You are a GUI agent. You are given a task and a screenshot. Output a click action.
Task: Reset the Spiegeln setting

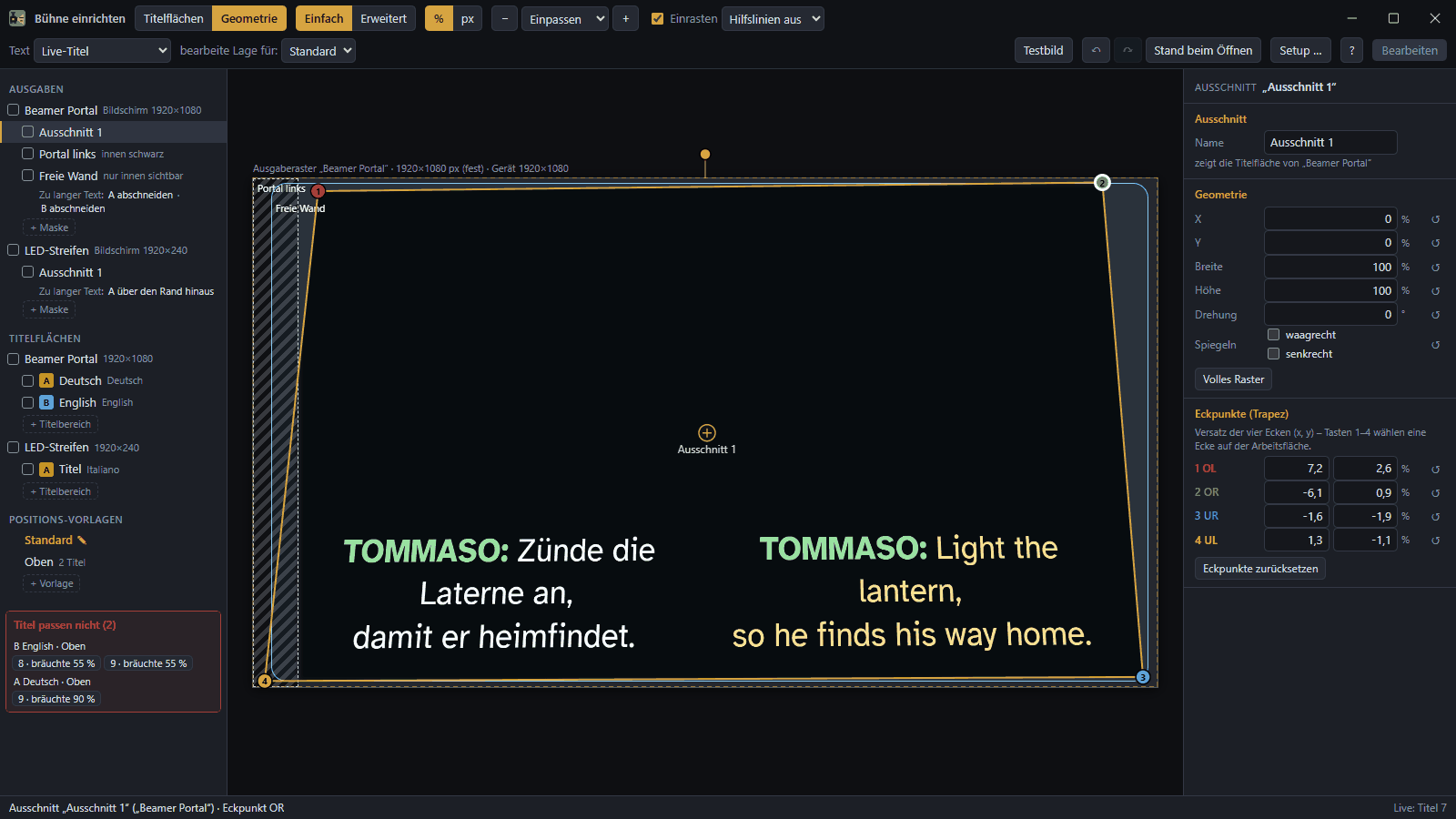coord(1435,345)
